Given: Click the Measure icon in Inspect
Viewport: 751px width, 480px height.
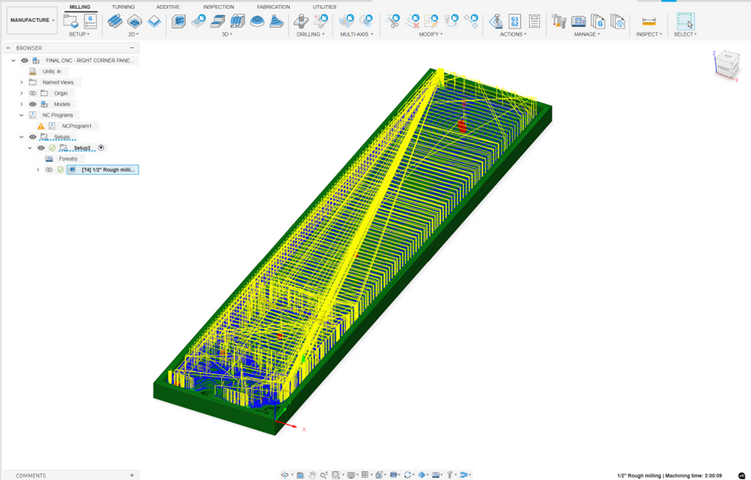Looking at the screenshot, I should 648,21.
